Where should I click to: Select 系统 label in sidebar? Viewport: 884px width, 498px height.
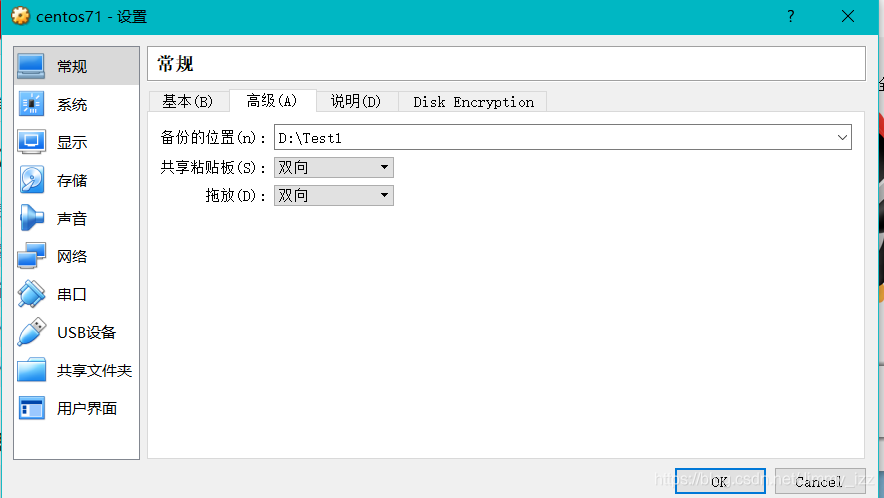click(x=72, y=105)
